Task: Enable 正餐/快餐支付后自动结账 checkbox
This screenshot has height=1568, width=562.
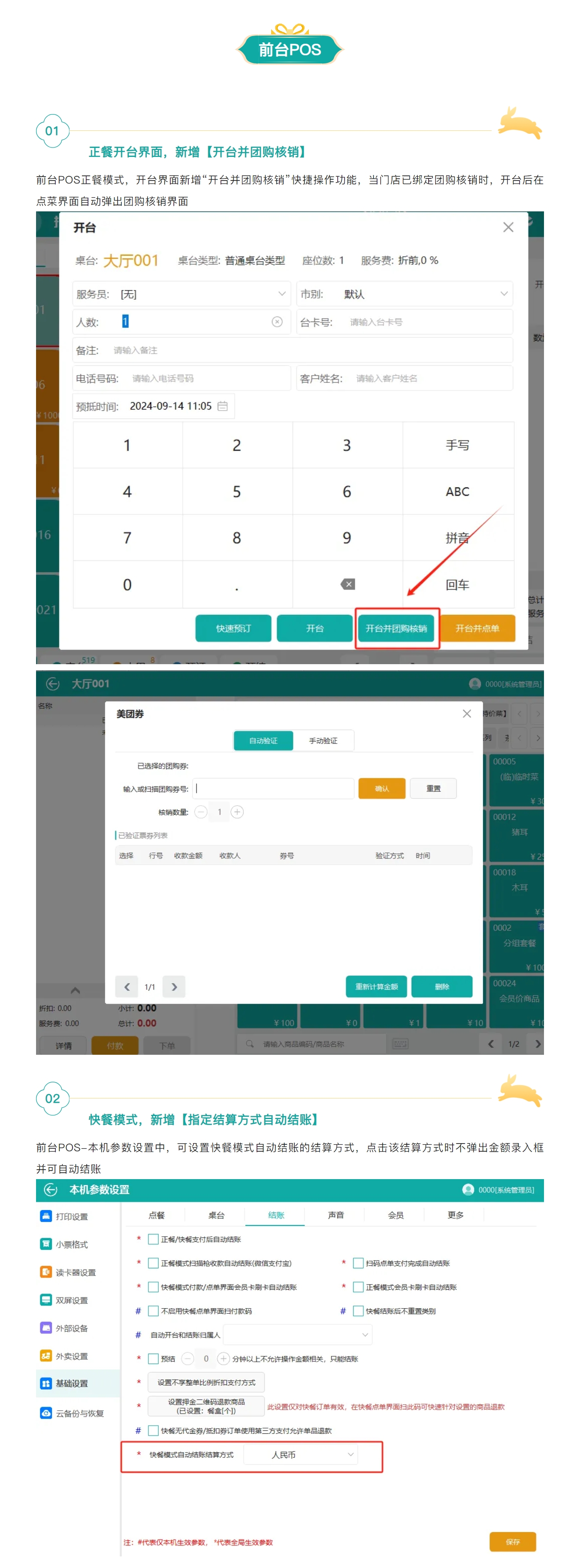Action: pos(154,1239)
